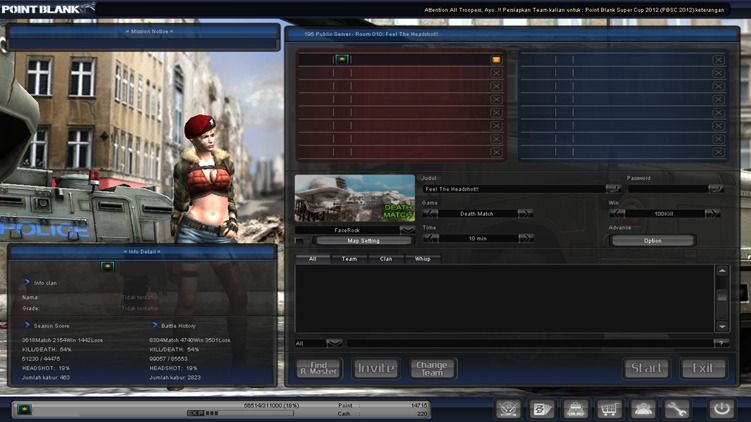Switch to the Whisp chat tab
This screenshot has height=422, width=751.
point(422,259)
